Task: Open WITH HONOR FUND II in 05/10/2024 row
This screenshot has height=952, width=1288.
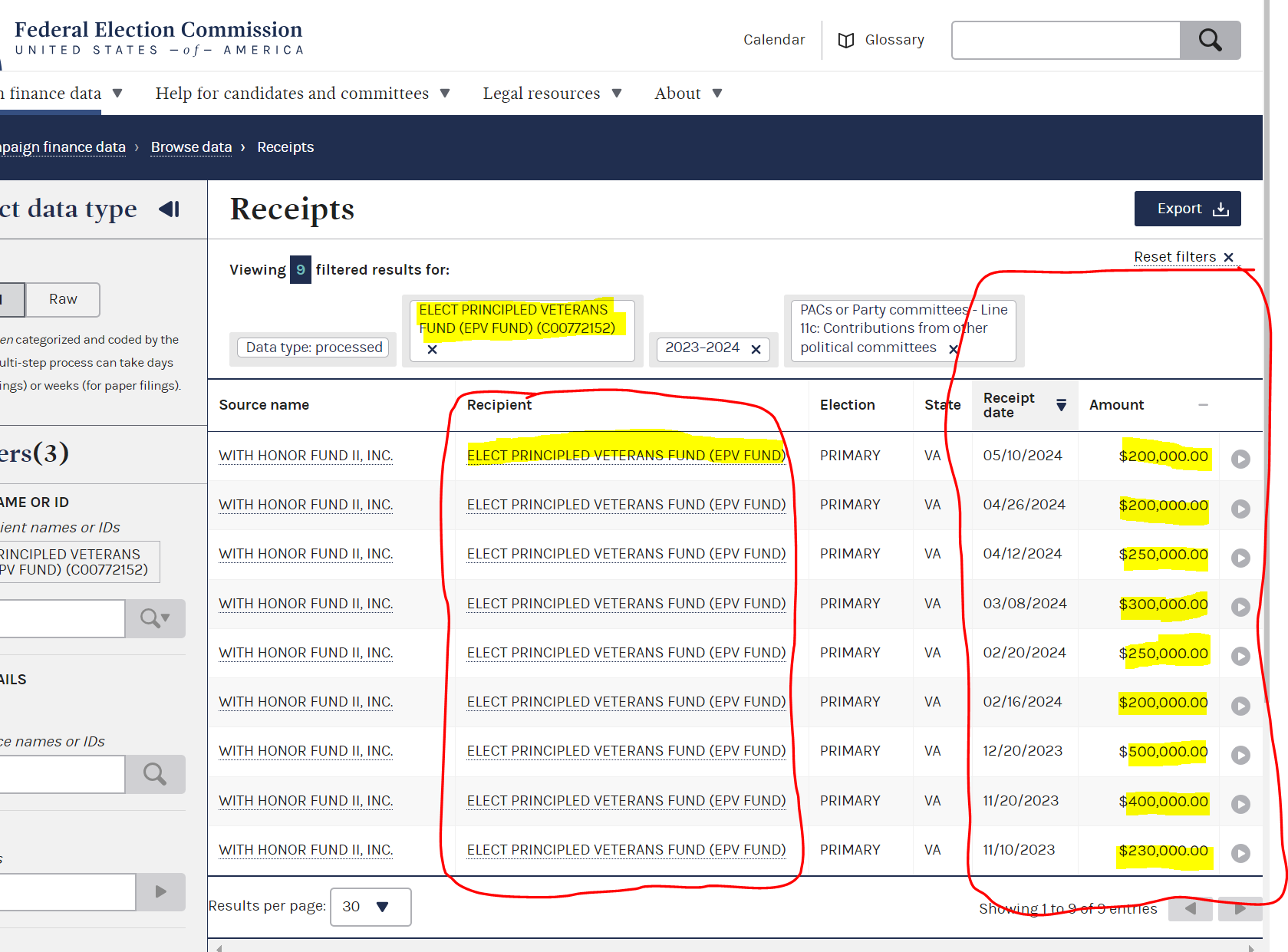Action: coord(306,456)
